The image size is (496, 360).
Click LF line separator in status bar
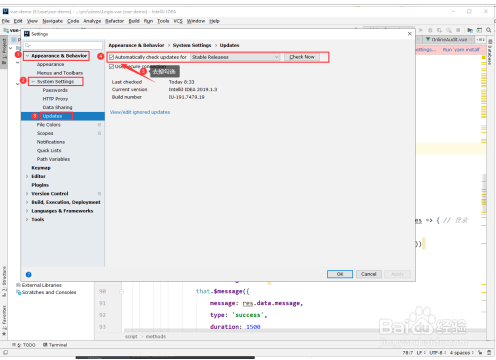pos(421,353)
